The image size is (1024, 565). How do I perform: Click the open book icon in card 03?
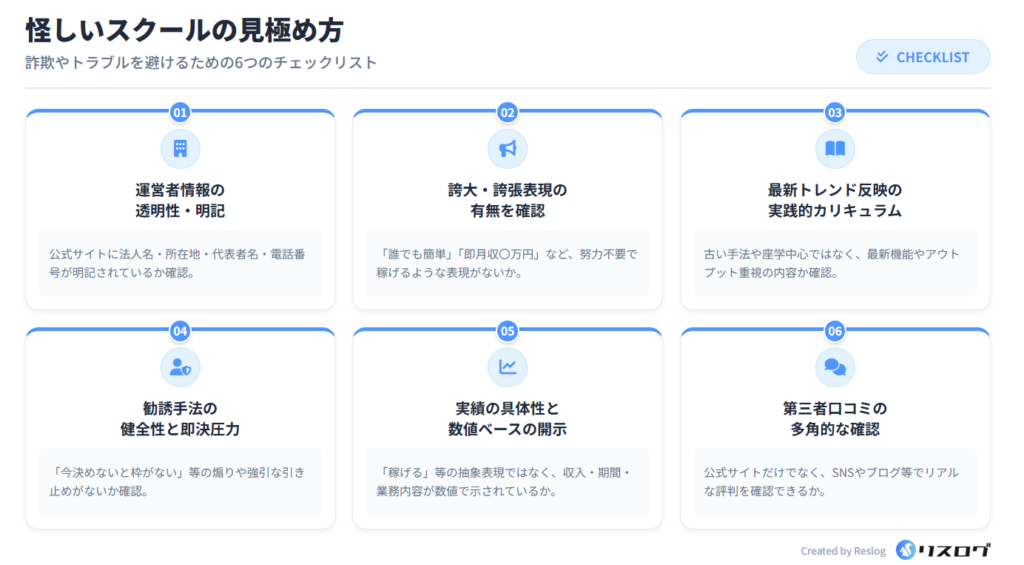tap(835, 149)
